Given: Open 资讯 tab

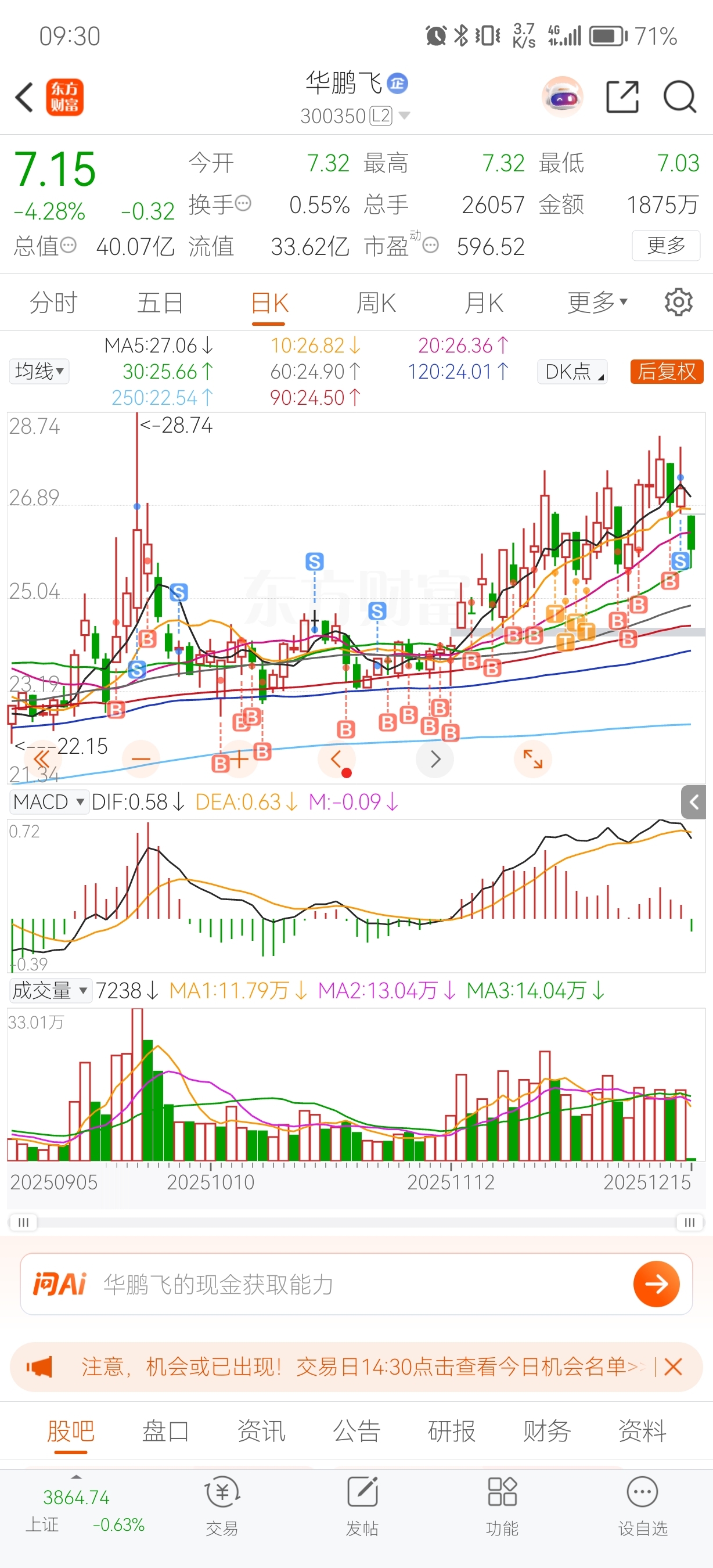Looking at the screenshot, I should (x=261, y=1430).
